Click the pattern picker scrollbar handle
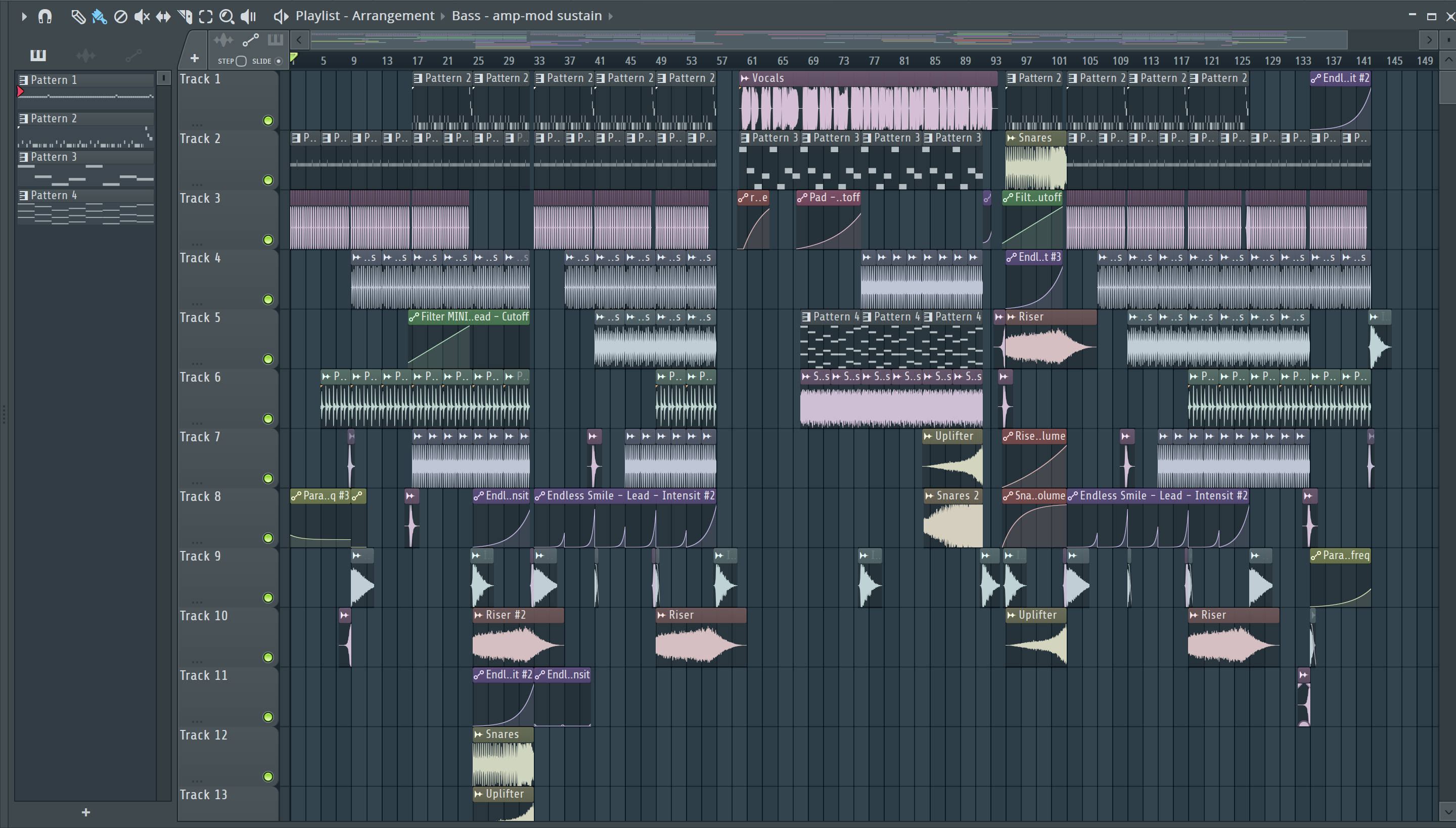Image resolution: width=1456 pixels, height=828 pixels. [x=164, y=78]
